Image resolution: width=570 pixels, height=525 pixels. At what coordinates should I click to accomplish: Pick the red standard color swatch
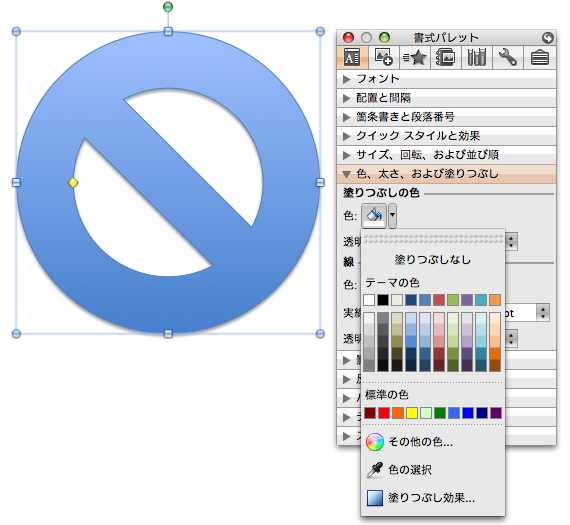(x=384, y=413)
